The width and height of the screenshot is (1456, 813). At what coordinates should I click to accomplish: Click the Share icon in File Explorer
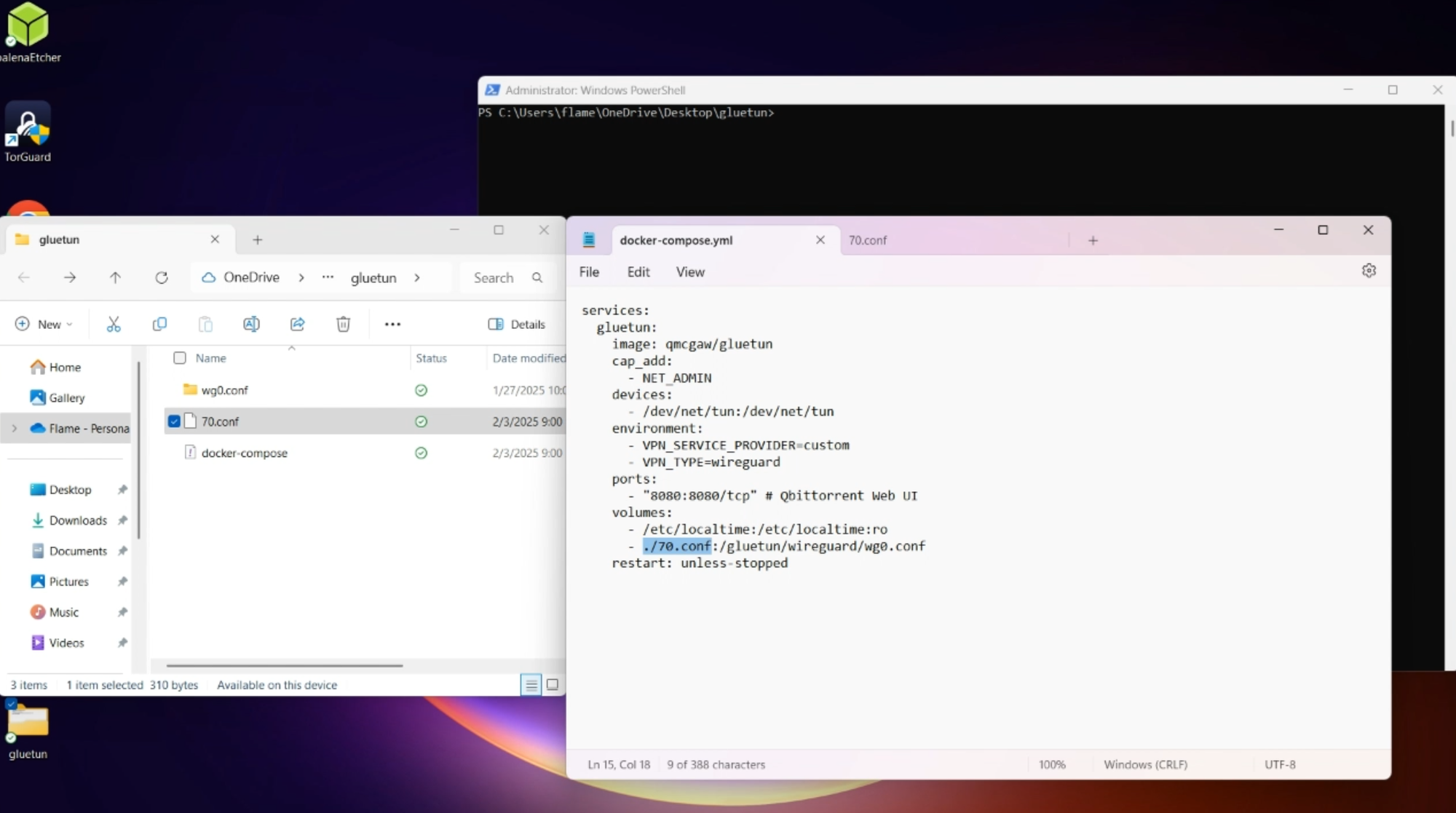pyautogui.click(x=297, y=324)
